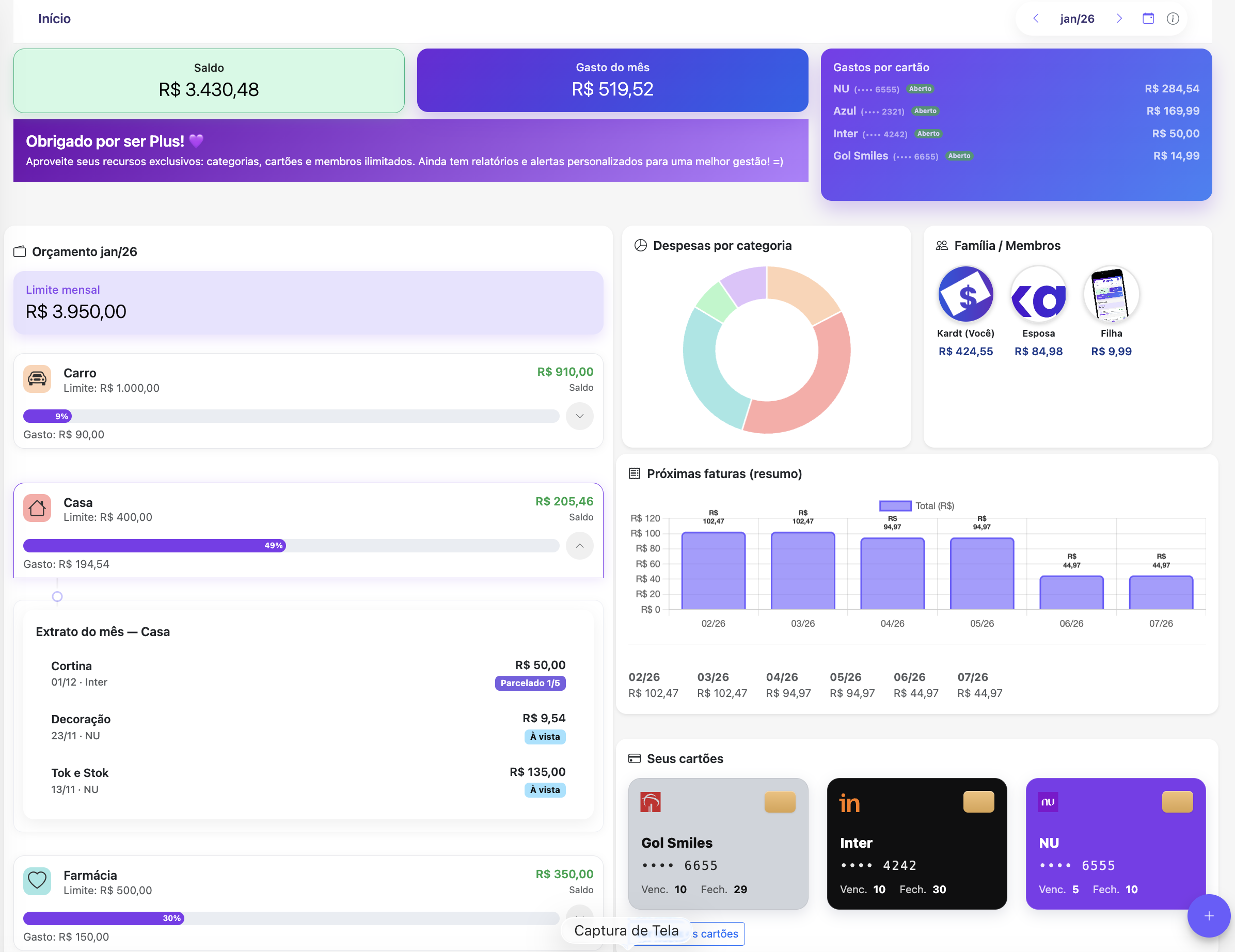Open the black Inter card tile
The width and height of the screenshot is (1235, 952).
[916, 844]
